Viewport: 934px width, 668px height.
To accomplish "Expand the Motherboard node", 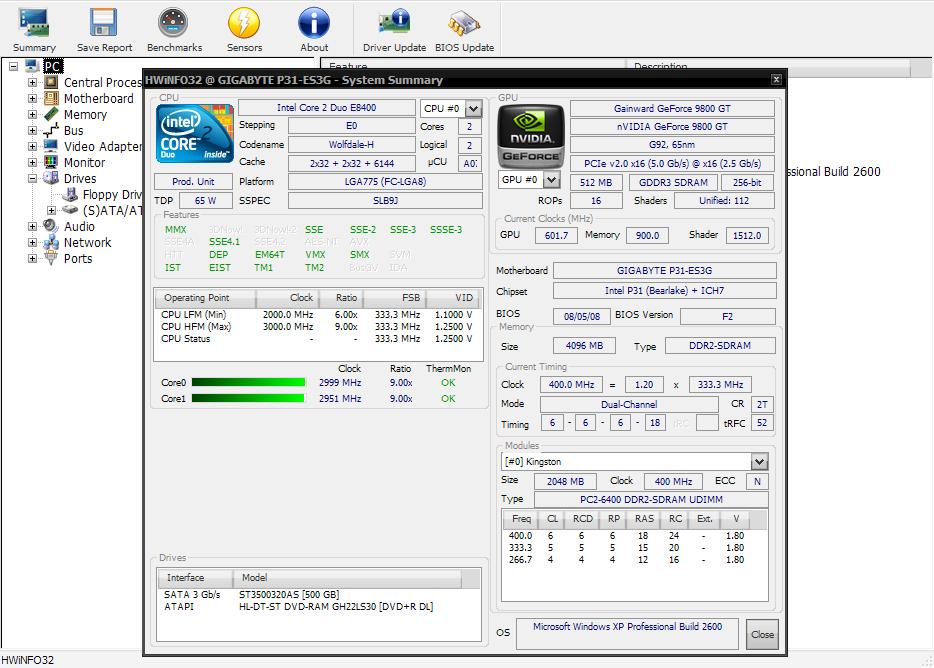I will point(32,98).
